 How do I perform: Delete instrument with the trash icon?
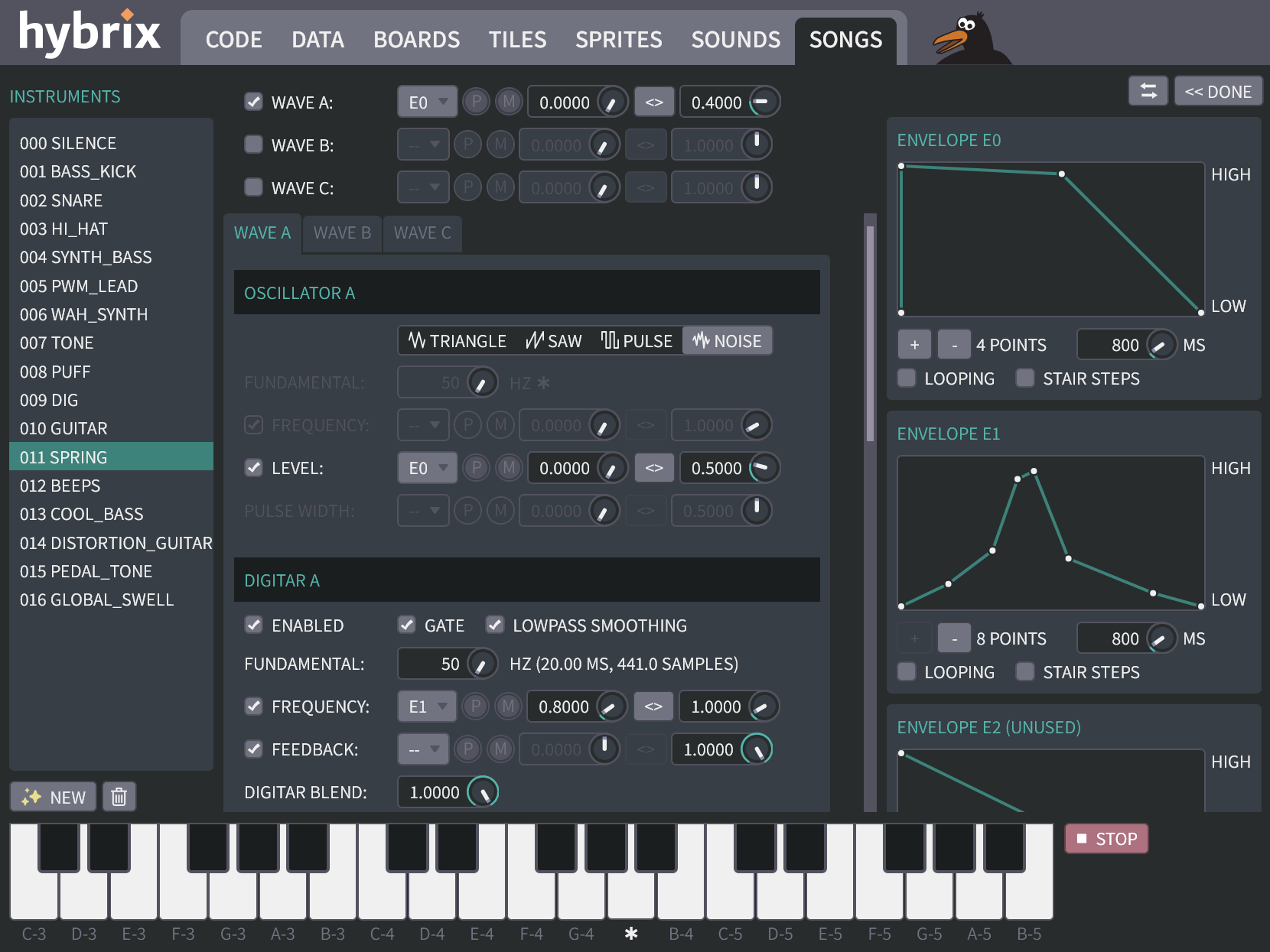119,797
